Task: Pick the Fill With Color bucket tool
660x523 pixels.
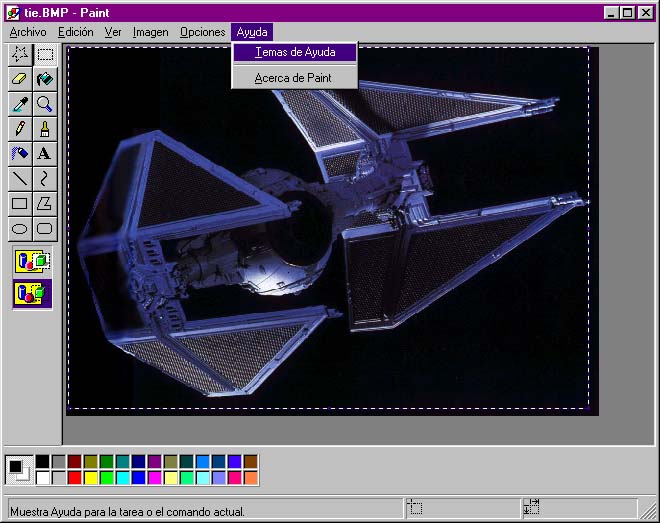Action: tap(45, 79)
